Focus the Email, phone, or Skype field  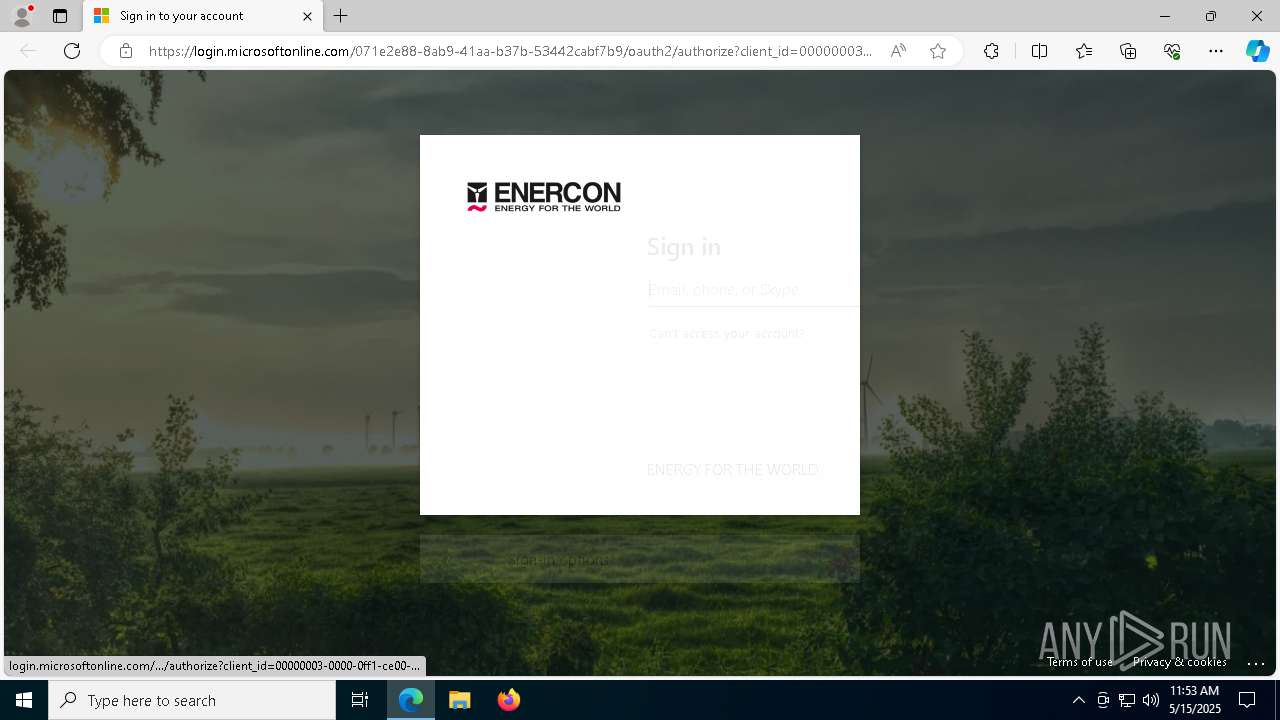coord(753,289)
